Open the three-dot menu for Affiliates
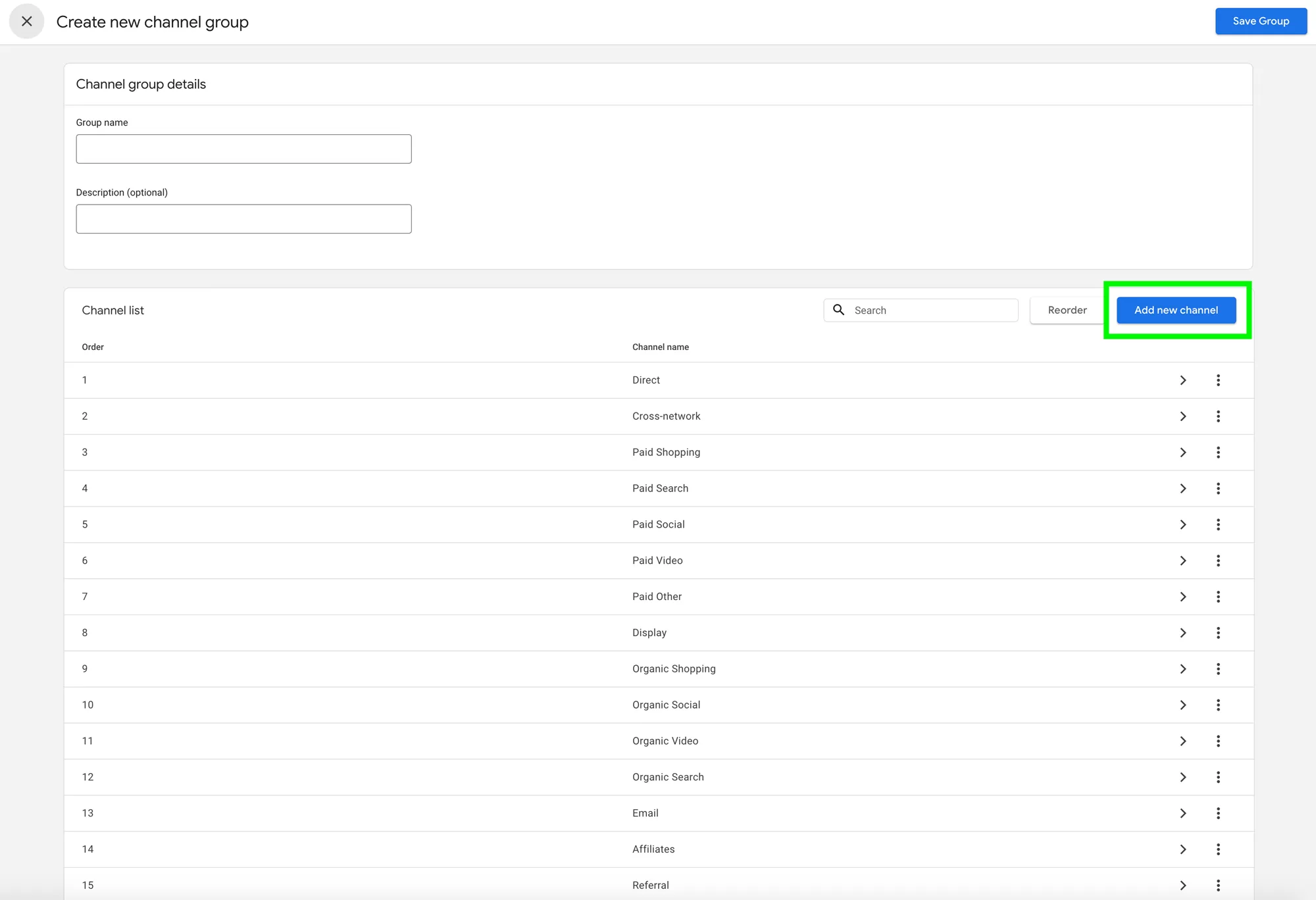The image size is (1316, 900). click(1218, 849)
